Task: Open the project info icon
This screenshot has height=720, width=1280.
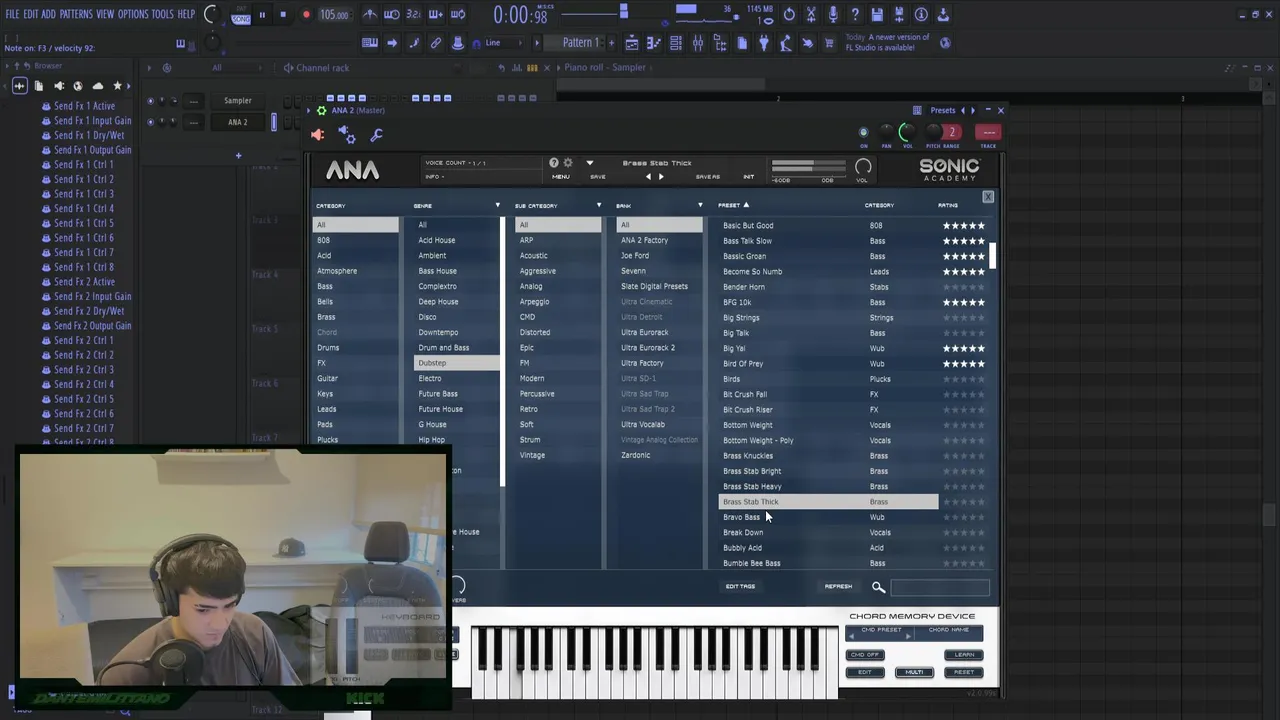Action: (921, 15)
